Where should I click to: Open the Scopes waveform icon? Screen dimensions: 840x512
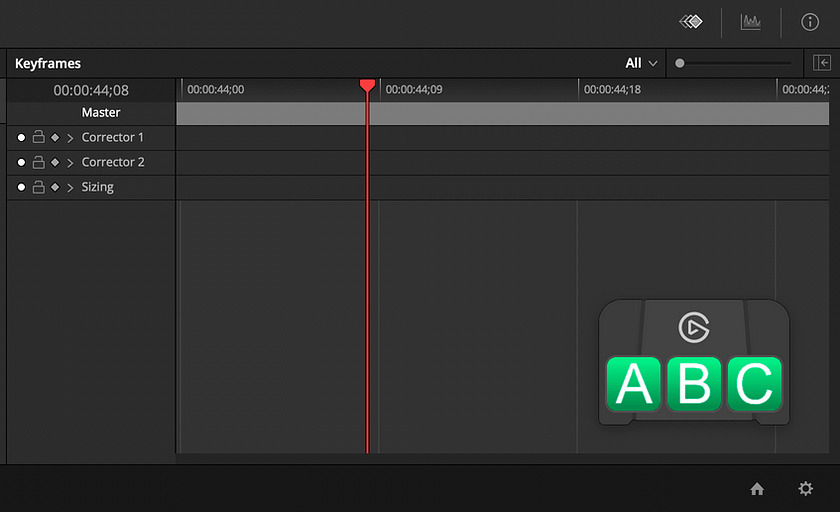pyautogui.click(x=751, y=22)
